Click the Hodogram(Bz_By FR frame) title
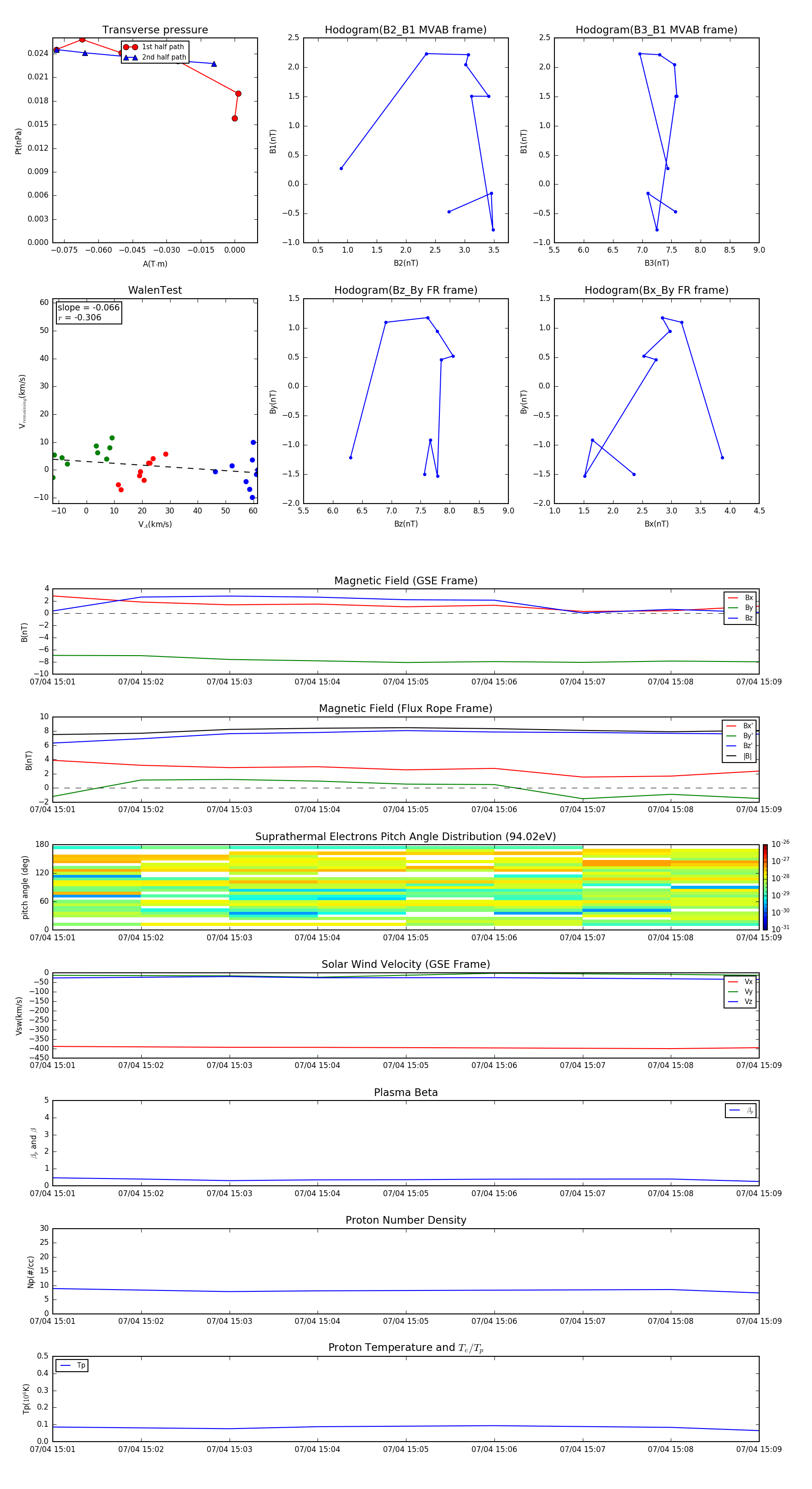The width and height of the screenshot is (812, 1489). point(406,290)
